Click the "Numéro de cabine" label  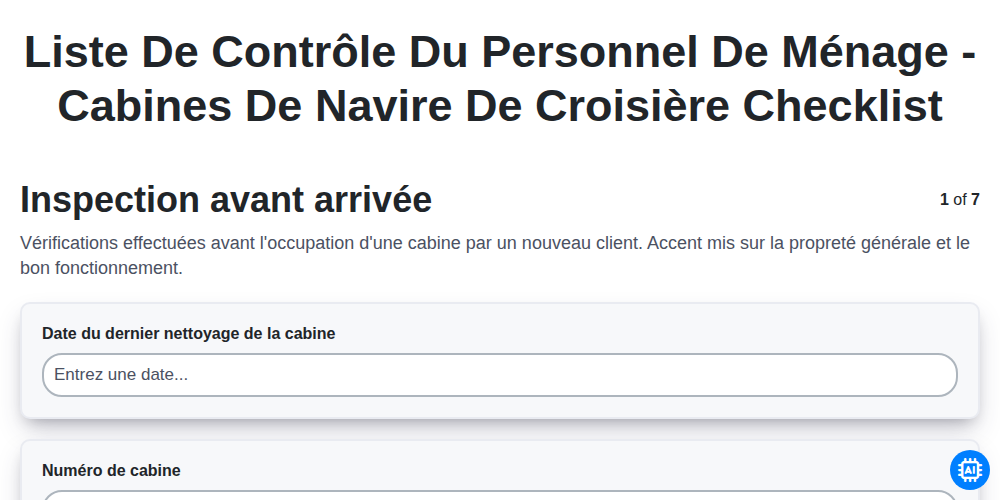111,471
